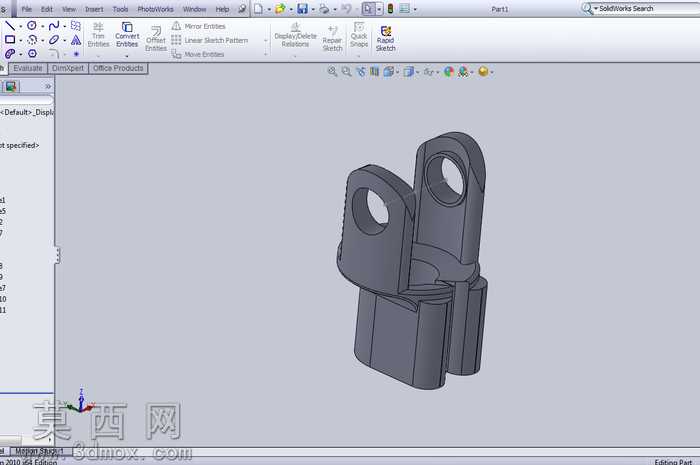
Task: Select the Spline sketch tool
Action: (54, 26)
